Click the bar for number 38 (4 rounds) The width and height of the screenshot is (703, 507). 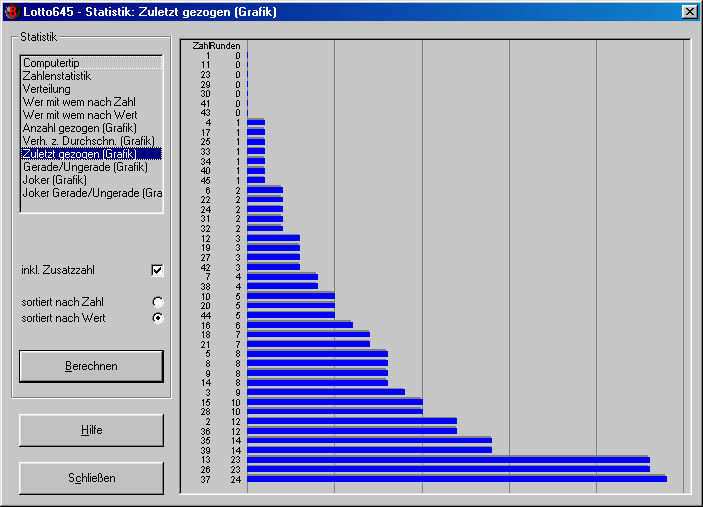(x=282, y=286)
